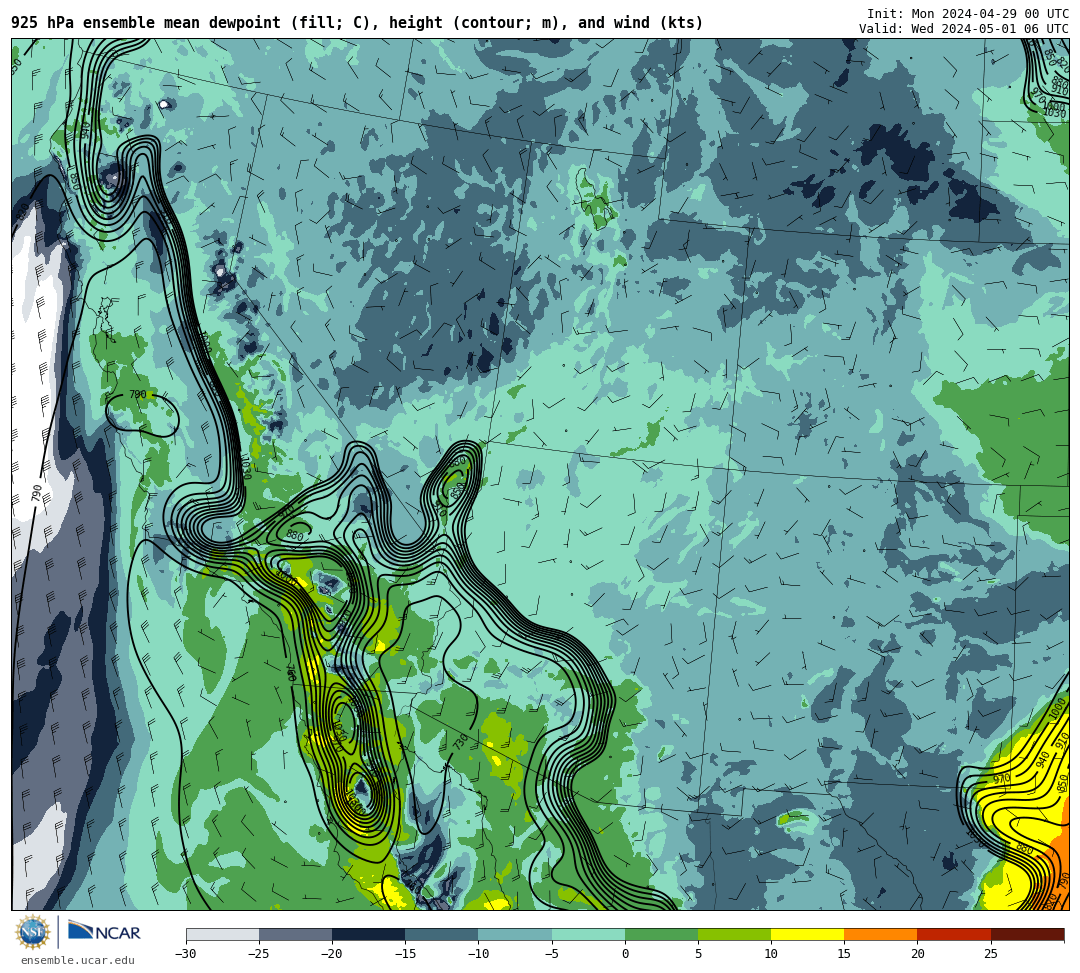This screenshot has width=1080, height=973.
Task: Click the 1000 contour label near right edge
Action: tap(1058, 710)
